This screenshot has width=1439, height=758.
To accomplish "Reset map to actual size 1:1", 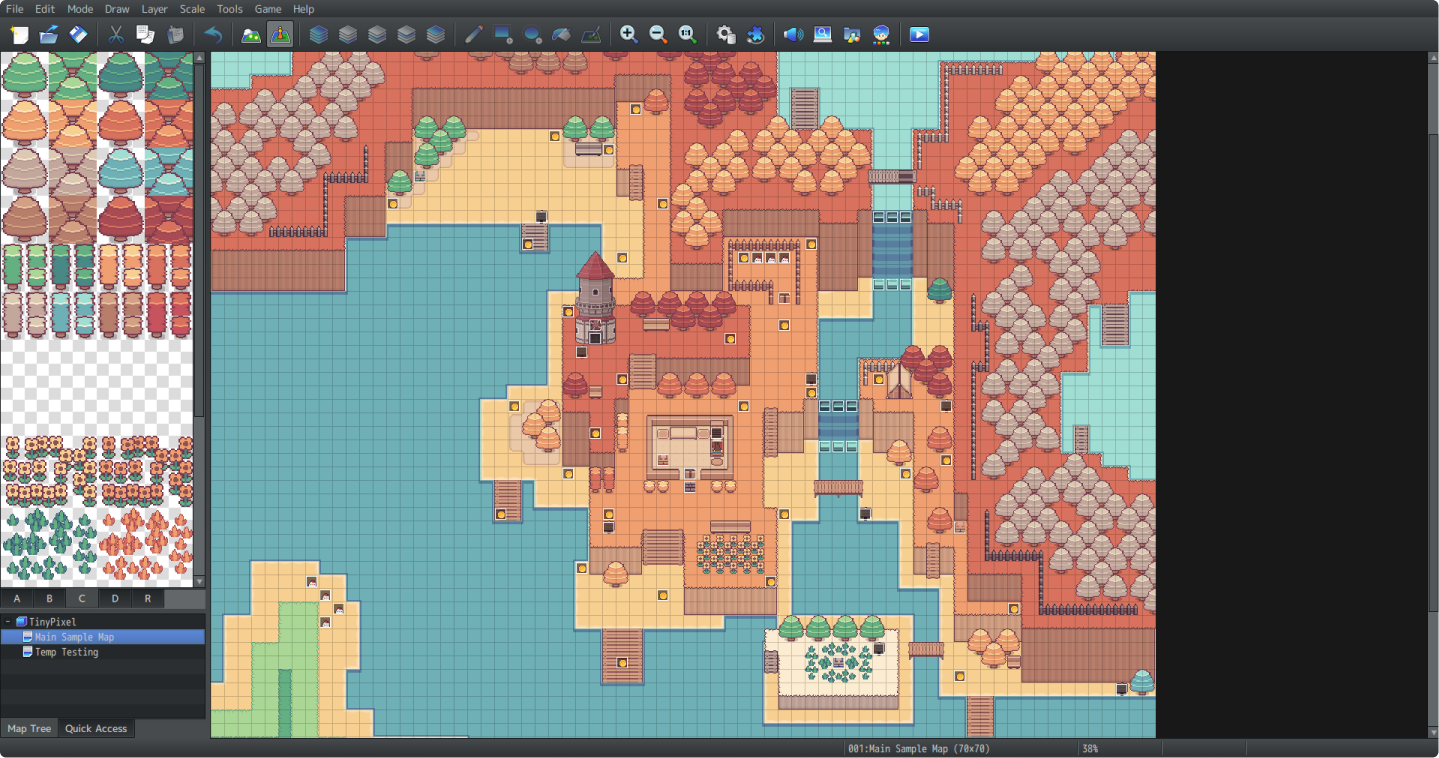I will [688, 35].
